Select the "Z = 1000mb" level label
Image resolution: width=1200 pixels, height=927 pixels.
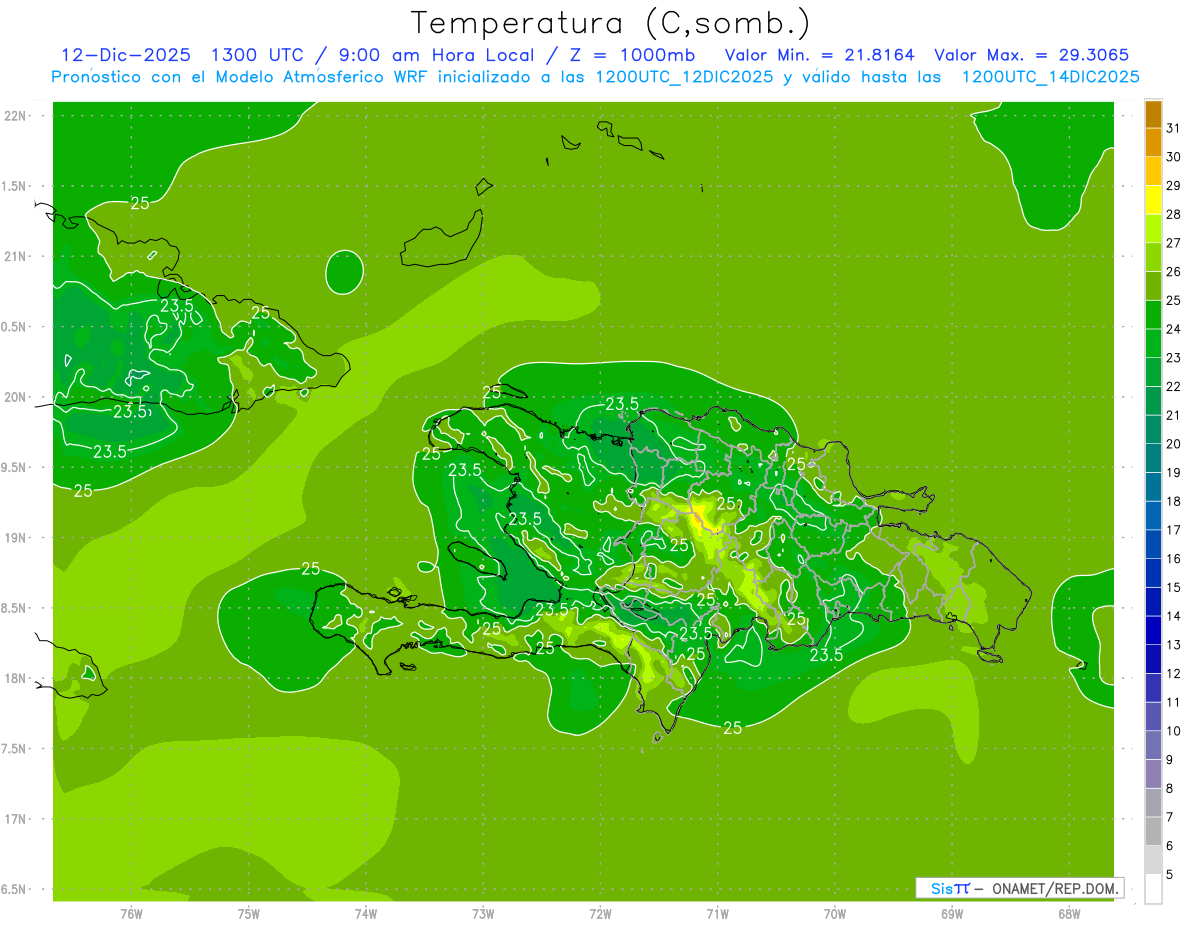point(632,55)
